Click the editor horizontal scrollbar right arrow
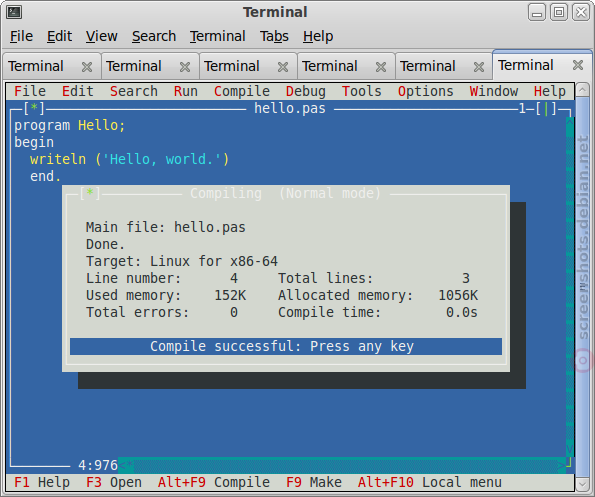This screenshot has height=497, width=595. [562, 465]
